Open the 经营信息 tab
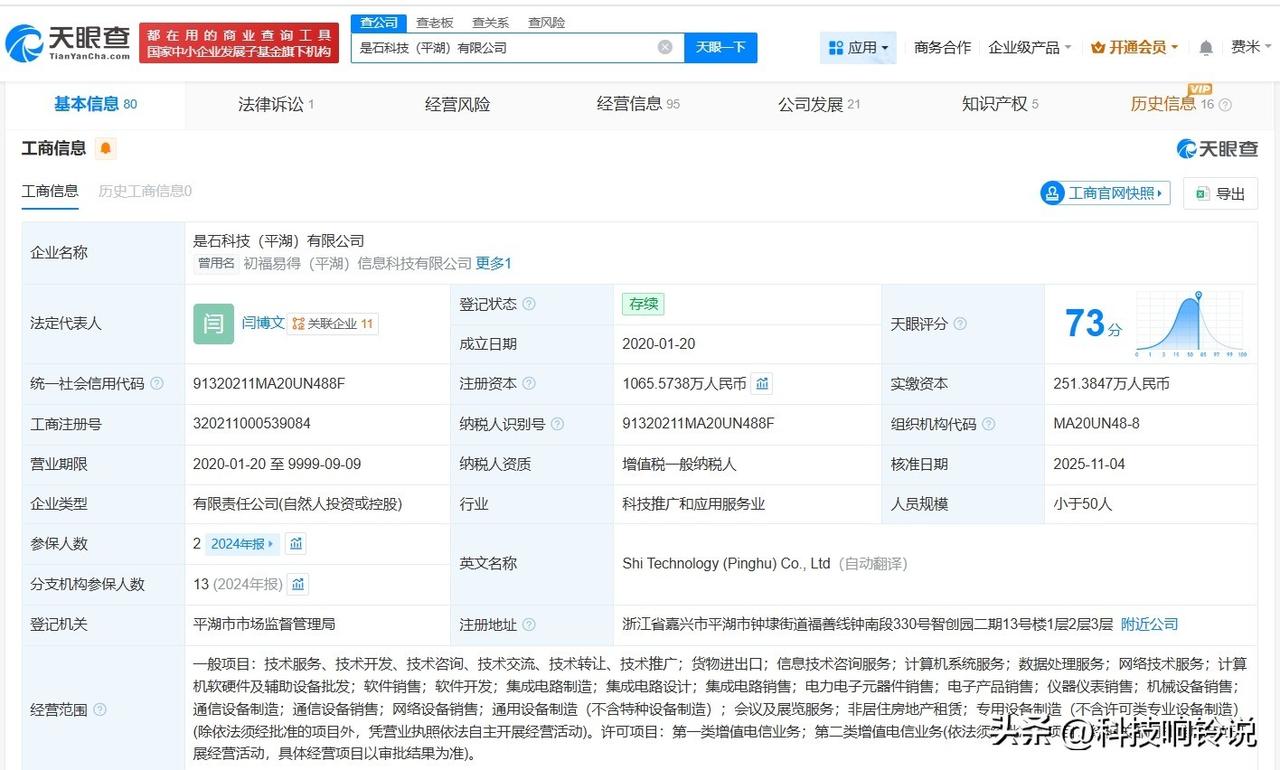Screen dimensions: 1280x770 (x=638, y=104)
